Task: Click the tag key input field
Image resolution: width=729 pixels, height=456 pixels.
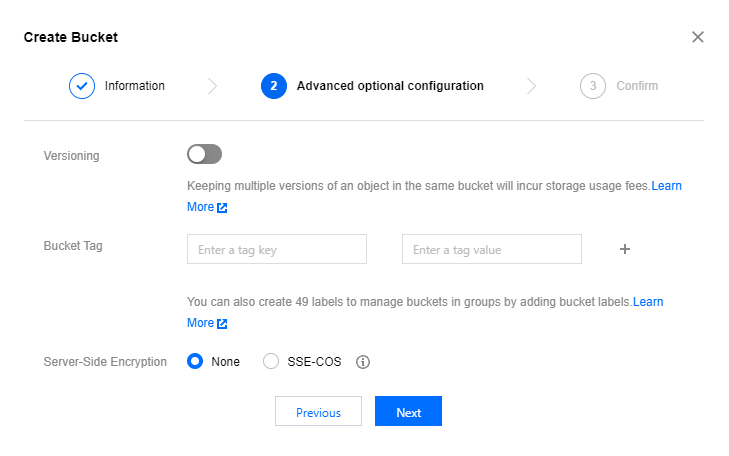Action: coord(277,249)
